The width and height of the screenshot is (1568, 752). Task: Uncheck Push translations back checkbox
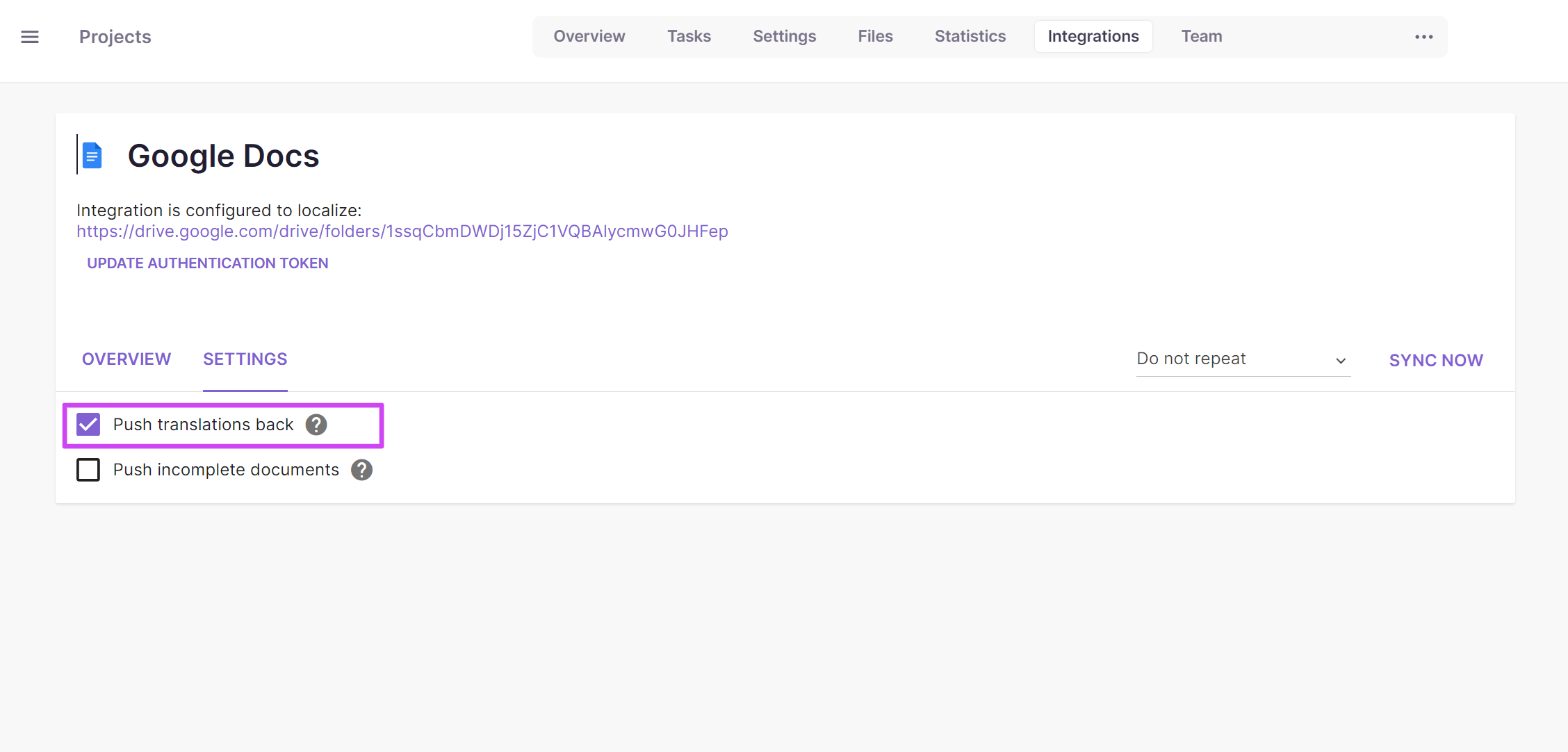pos(88,425)
